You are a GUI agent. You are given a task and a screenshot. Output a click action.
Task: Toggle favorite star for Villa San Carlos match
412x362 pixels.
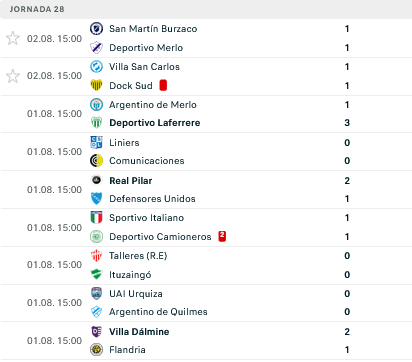point(13,76)
